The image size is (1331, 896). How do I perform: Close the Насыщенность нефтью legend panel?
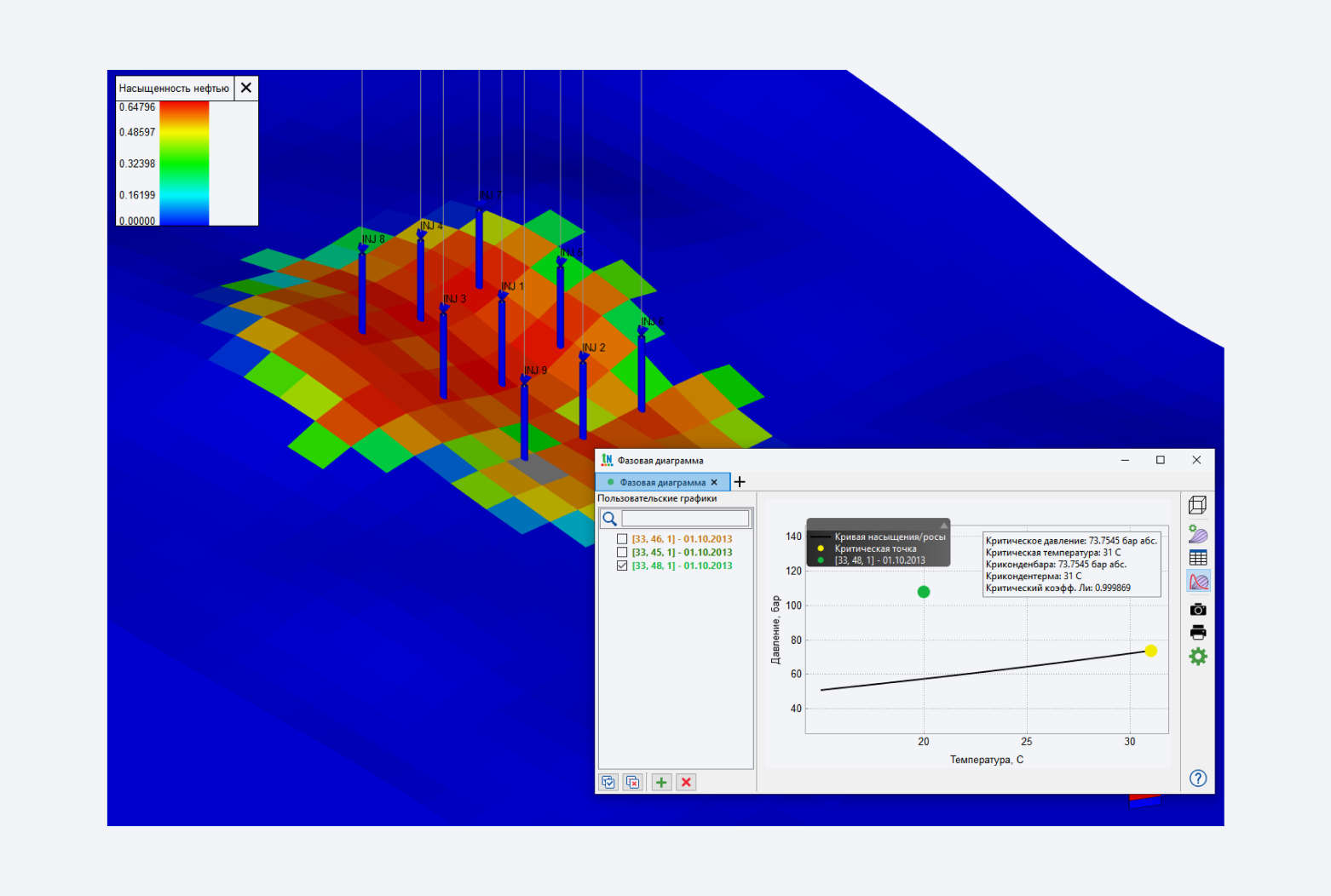246,88
